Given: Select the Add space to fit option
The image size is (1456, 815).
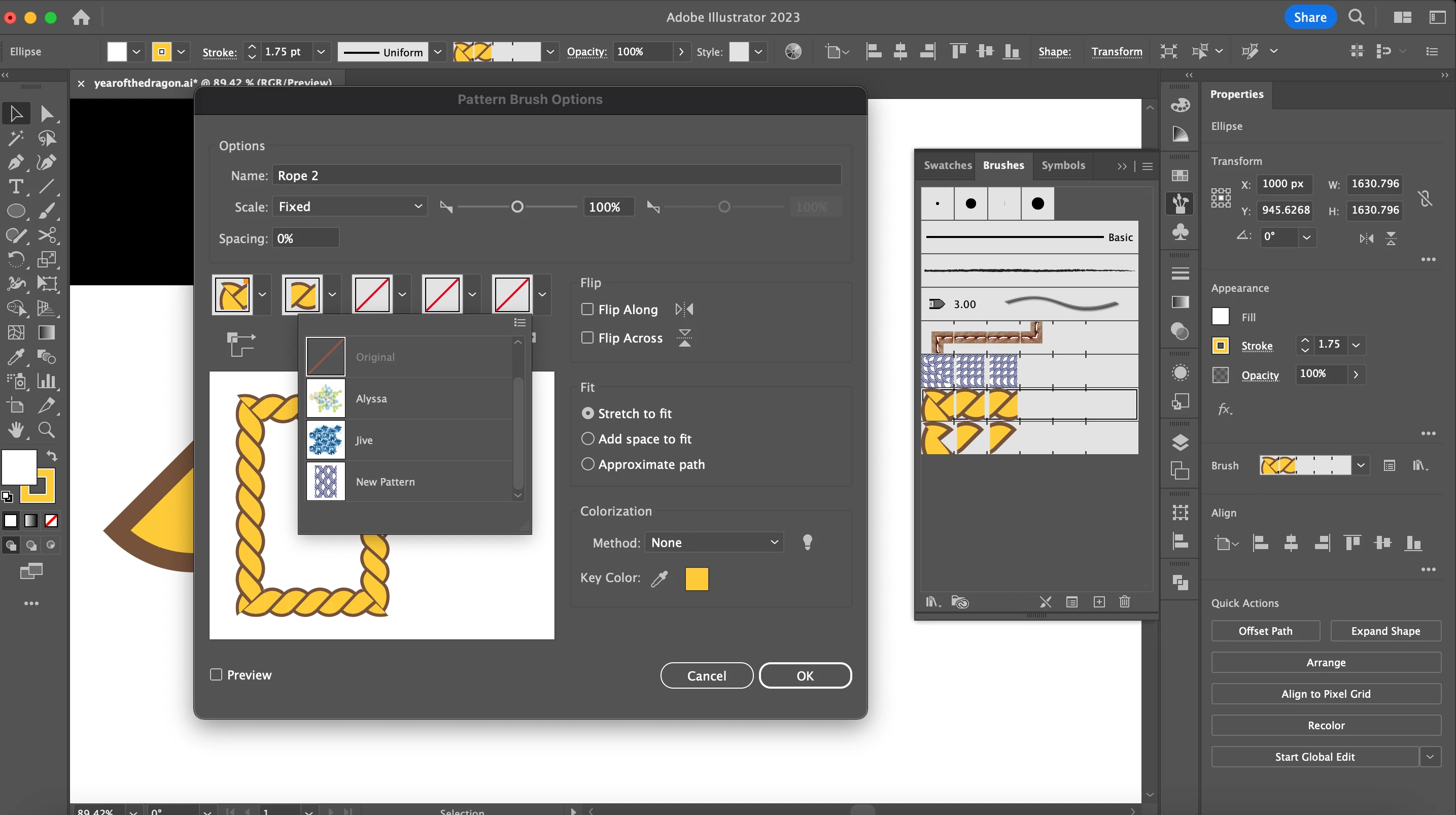Looking at the screenshot, I should coord(588,439).
